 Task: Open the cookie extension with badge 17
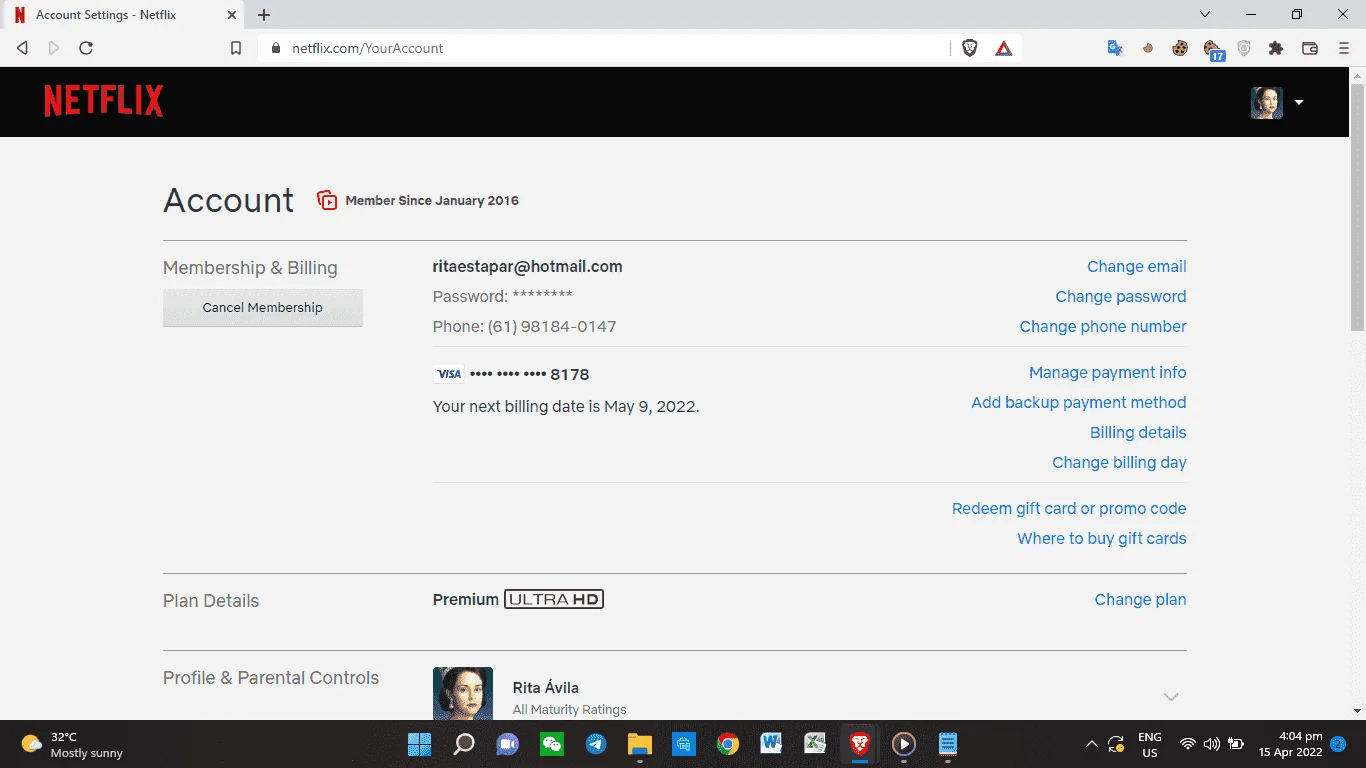[x=1213, y=50]
